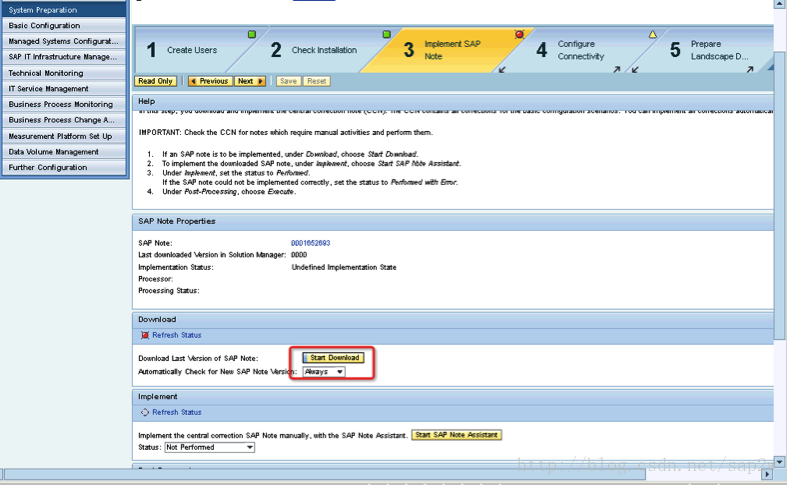Click red refresh icon in Download section
This screenshot has height=485, width=788.
point(145,335)
